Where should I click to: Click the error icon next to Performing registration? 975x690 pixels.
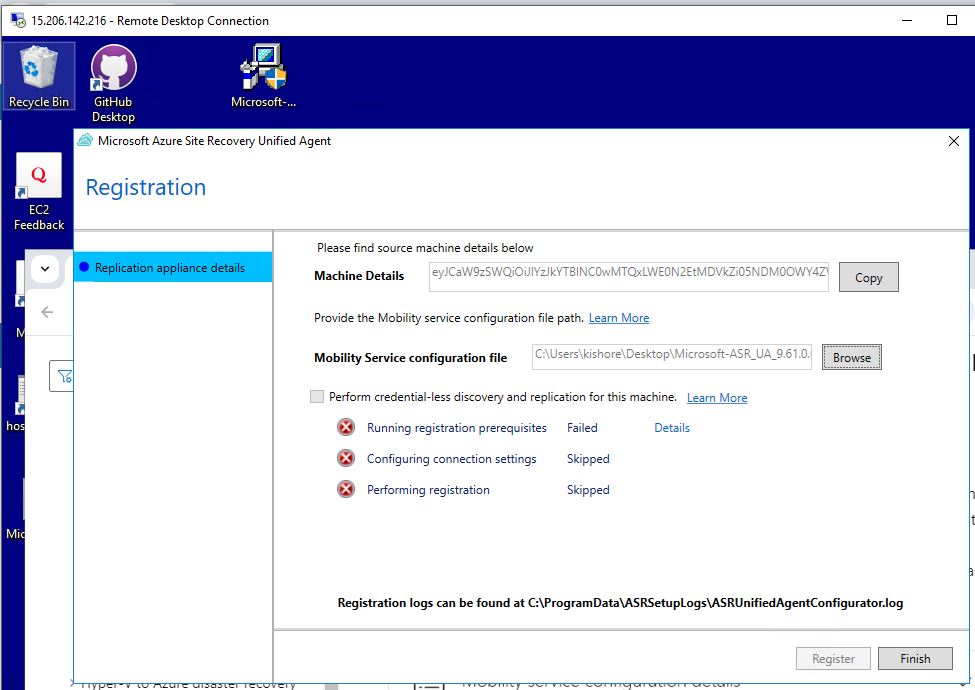[x=346, y=490]
